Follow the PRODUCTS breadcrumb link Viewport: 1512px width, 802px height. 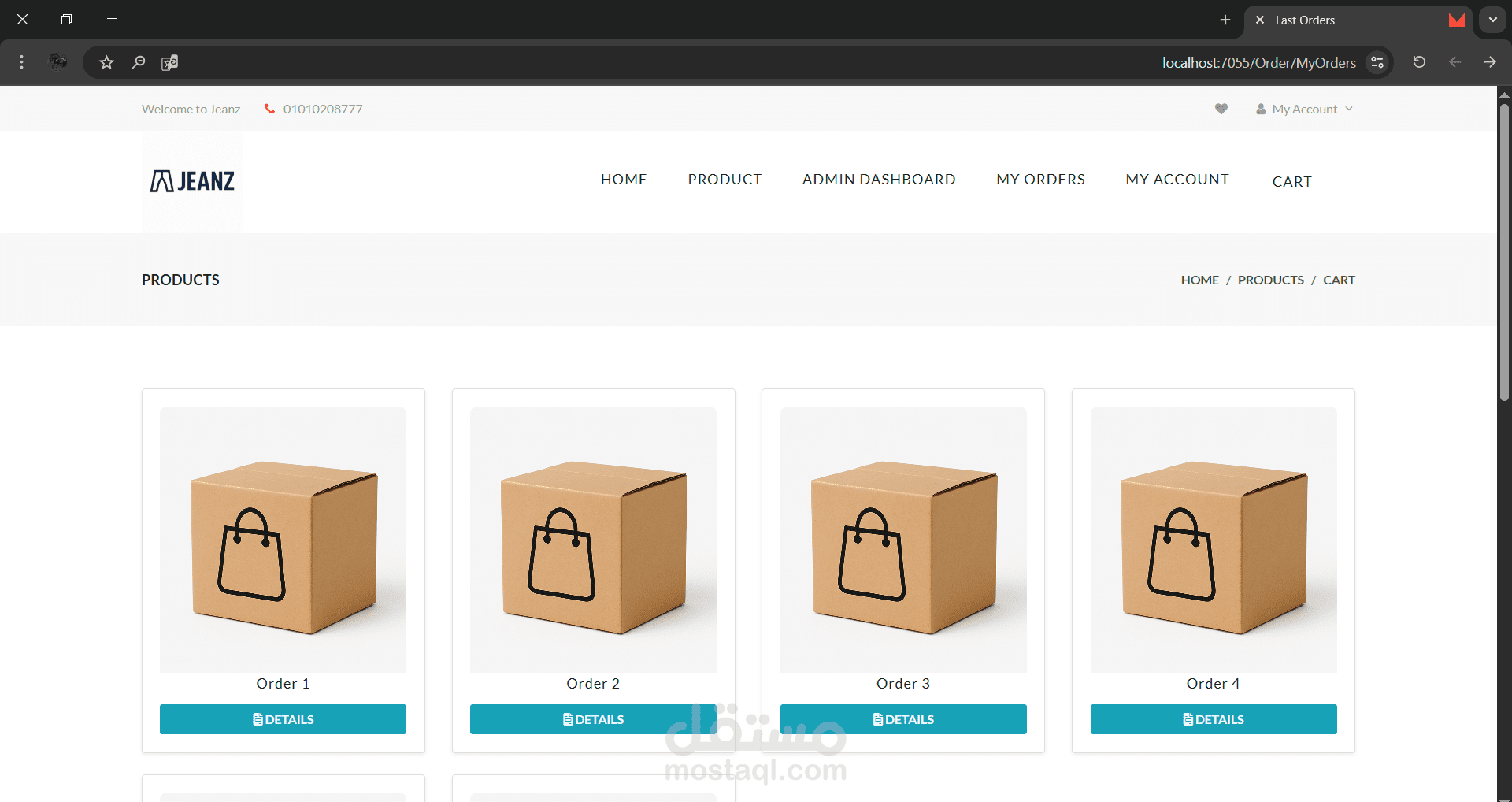(1270, 280)
